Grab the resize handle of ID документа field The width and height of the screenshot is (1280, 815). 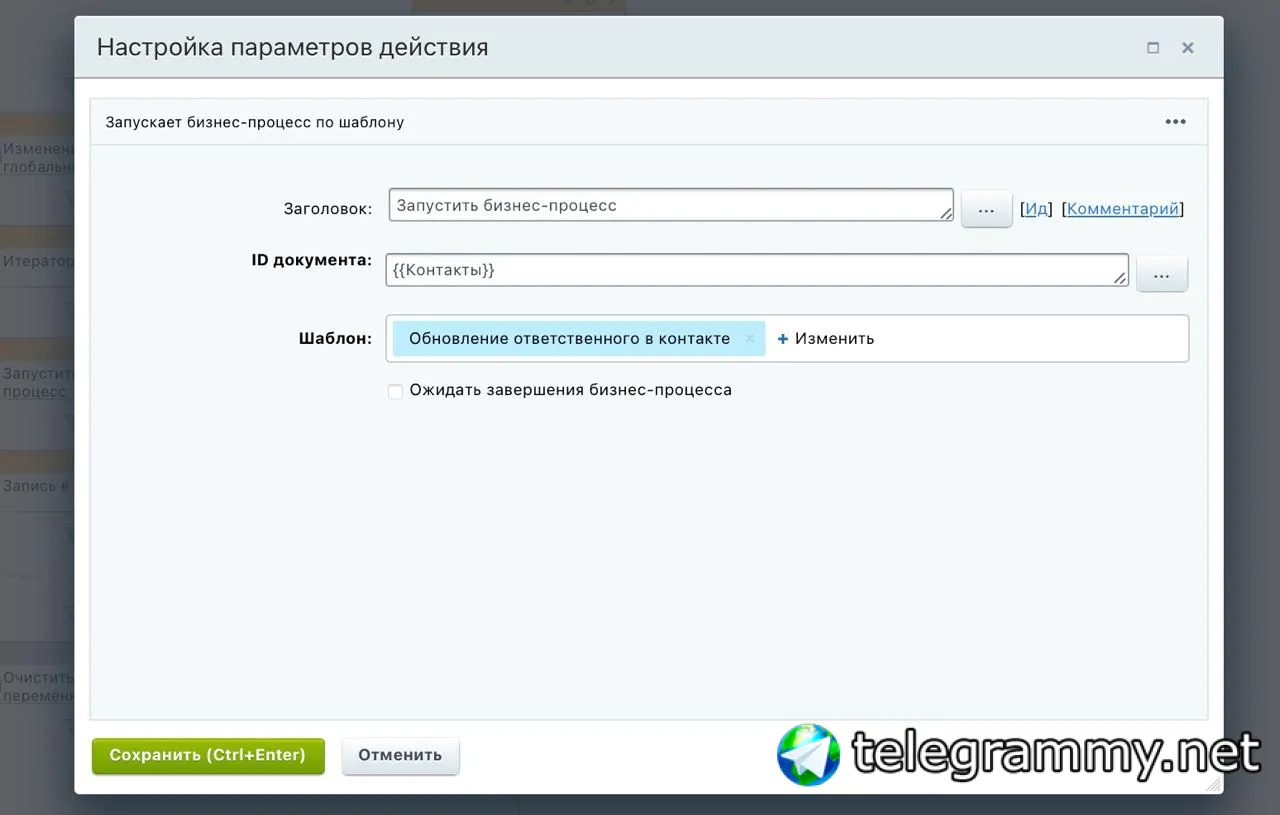(1121, 279)
